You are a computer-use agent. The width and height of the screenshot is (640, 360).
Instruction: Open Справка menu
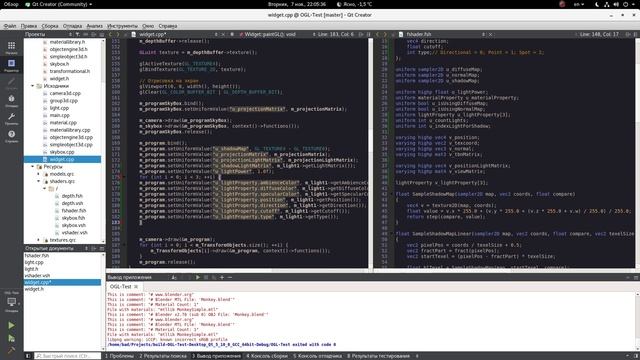168,26
